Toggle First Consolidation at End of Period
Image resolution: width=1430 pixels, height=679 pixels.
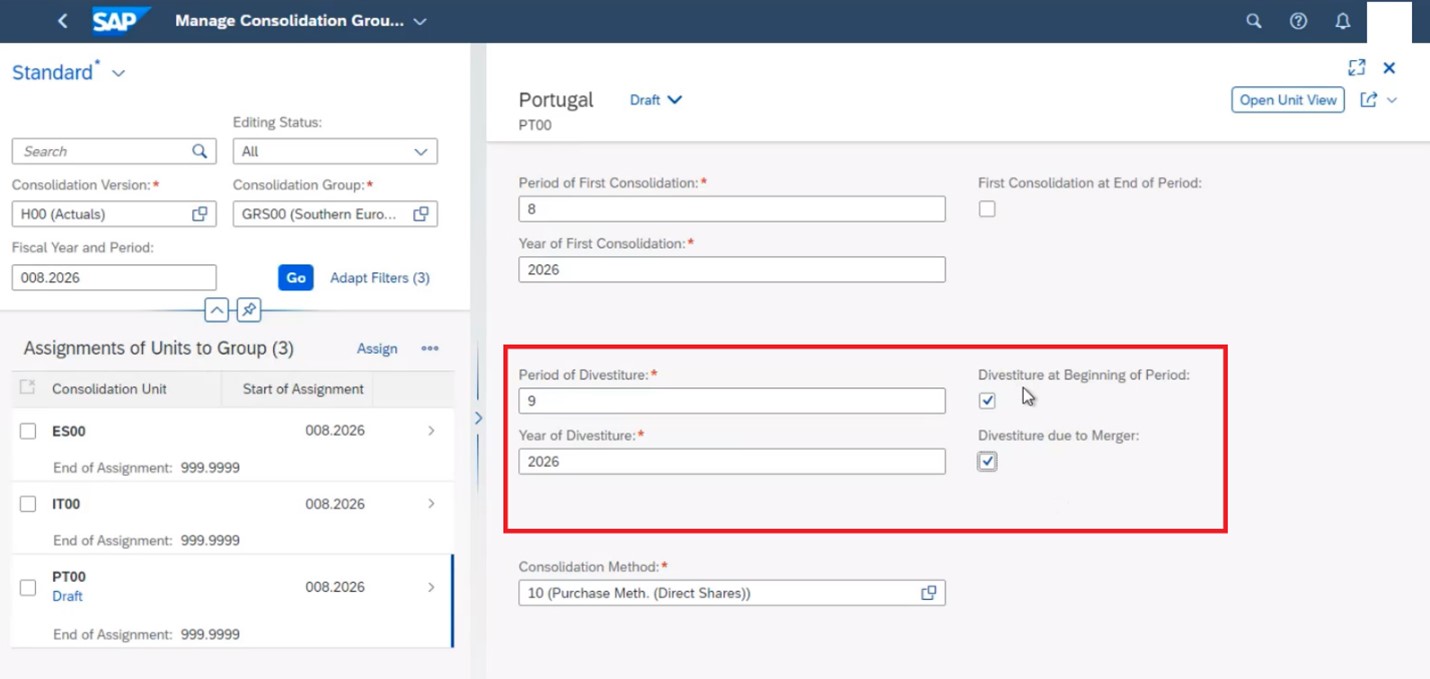[x=987, y=209]
